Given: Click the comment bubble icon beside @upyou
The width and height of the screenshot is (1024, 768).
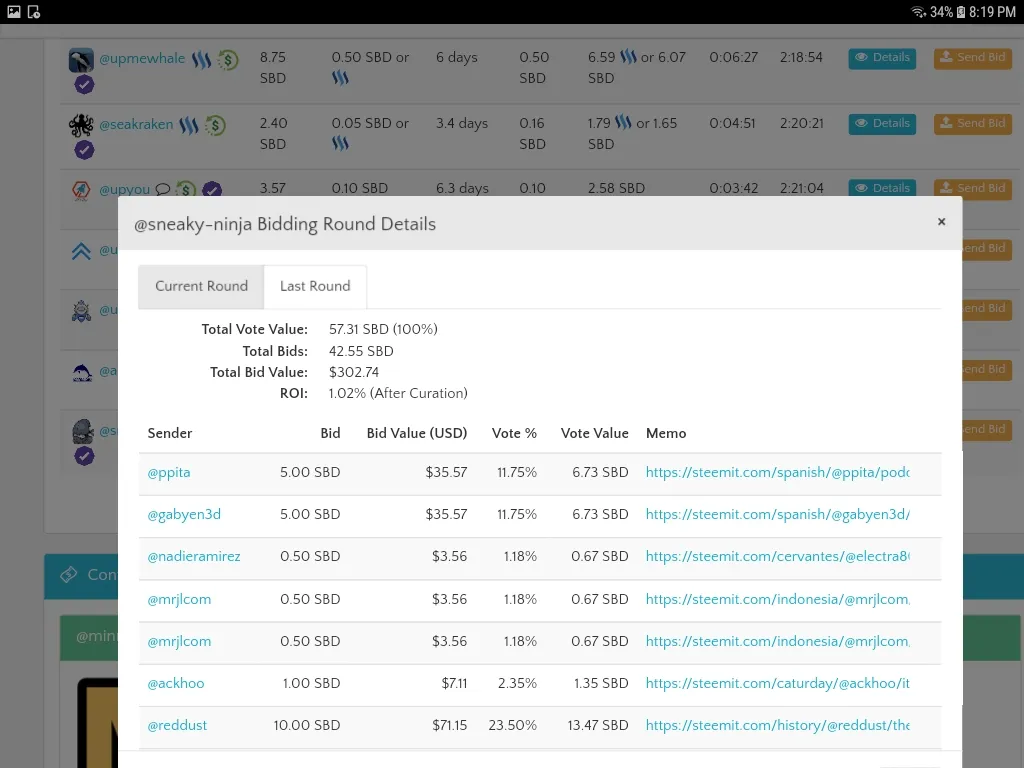Looking at the screenshot, I should (163, 190).
